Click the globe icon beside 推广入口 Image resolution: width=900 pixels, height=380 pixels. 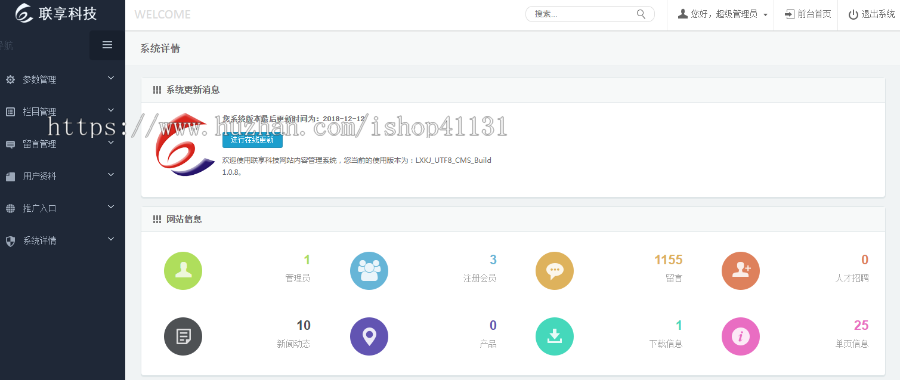[10, 208]
